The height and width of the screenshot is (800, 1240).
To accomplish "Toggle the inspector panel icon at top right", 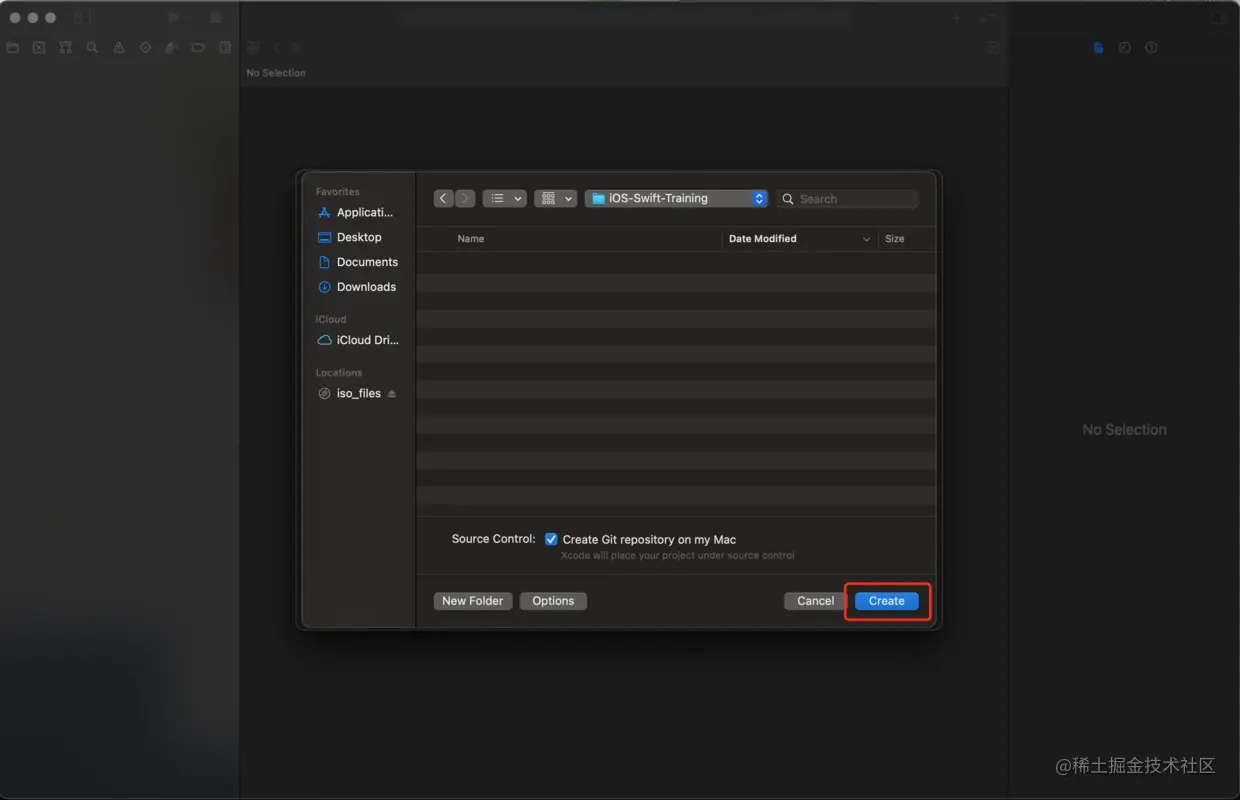I will click(x=1219, y=18).
